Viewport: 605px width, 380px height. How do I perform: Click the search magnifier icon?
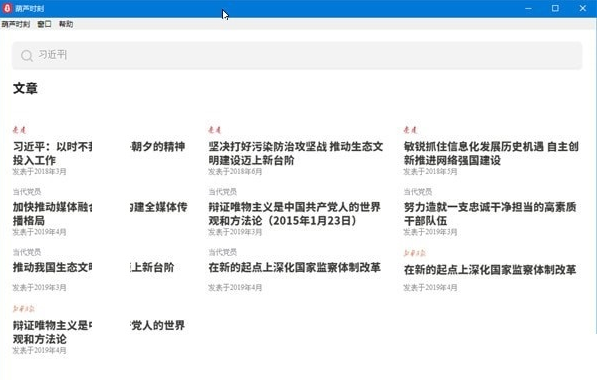point(27,56)
